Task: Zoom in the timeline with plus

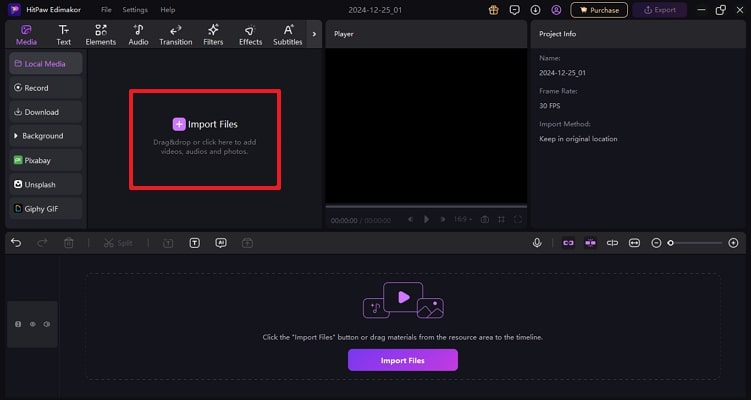Action: tap(733, 243)
